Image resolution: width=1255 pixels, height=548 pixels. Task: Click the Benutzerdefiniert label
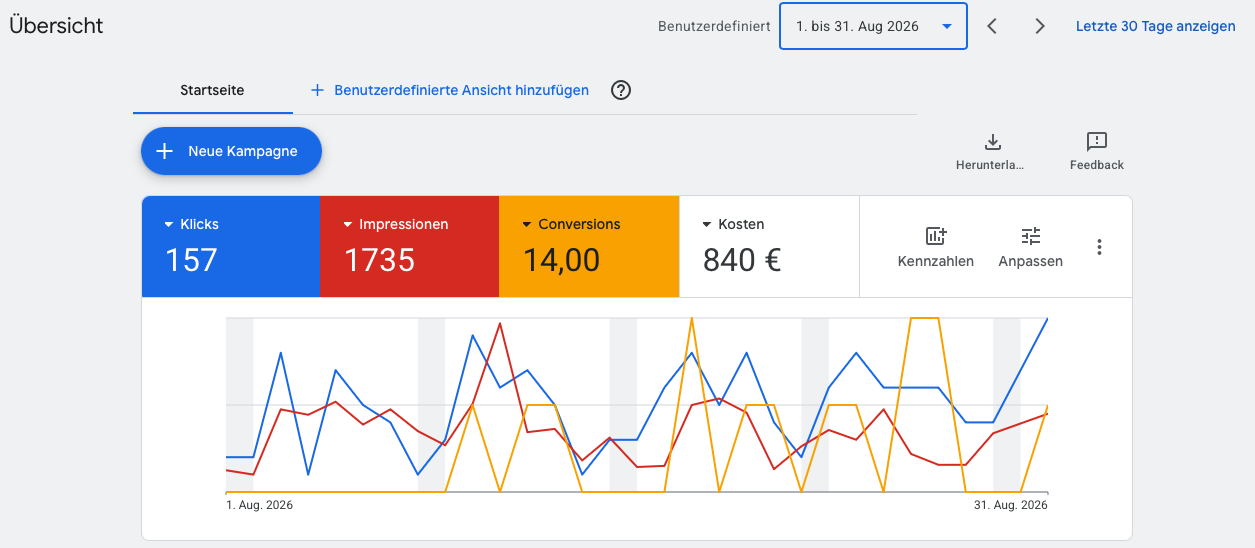click(x=714, y=27)
